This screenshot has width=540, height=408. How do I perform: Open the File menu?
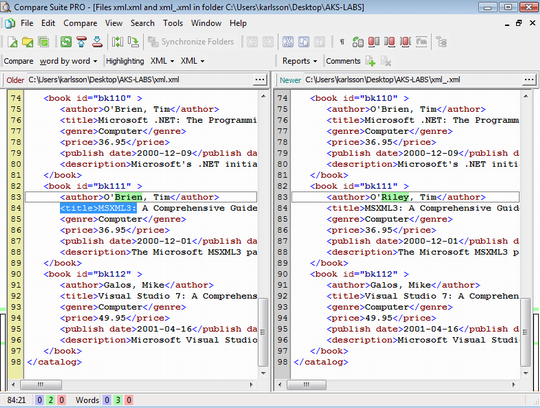(27, 23)
